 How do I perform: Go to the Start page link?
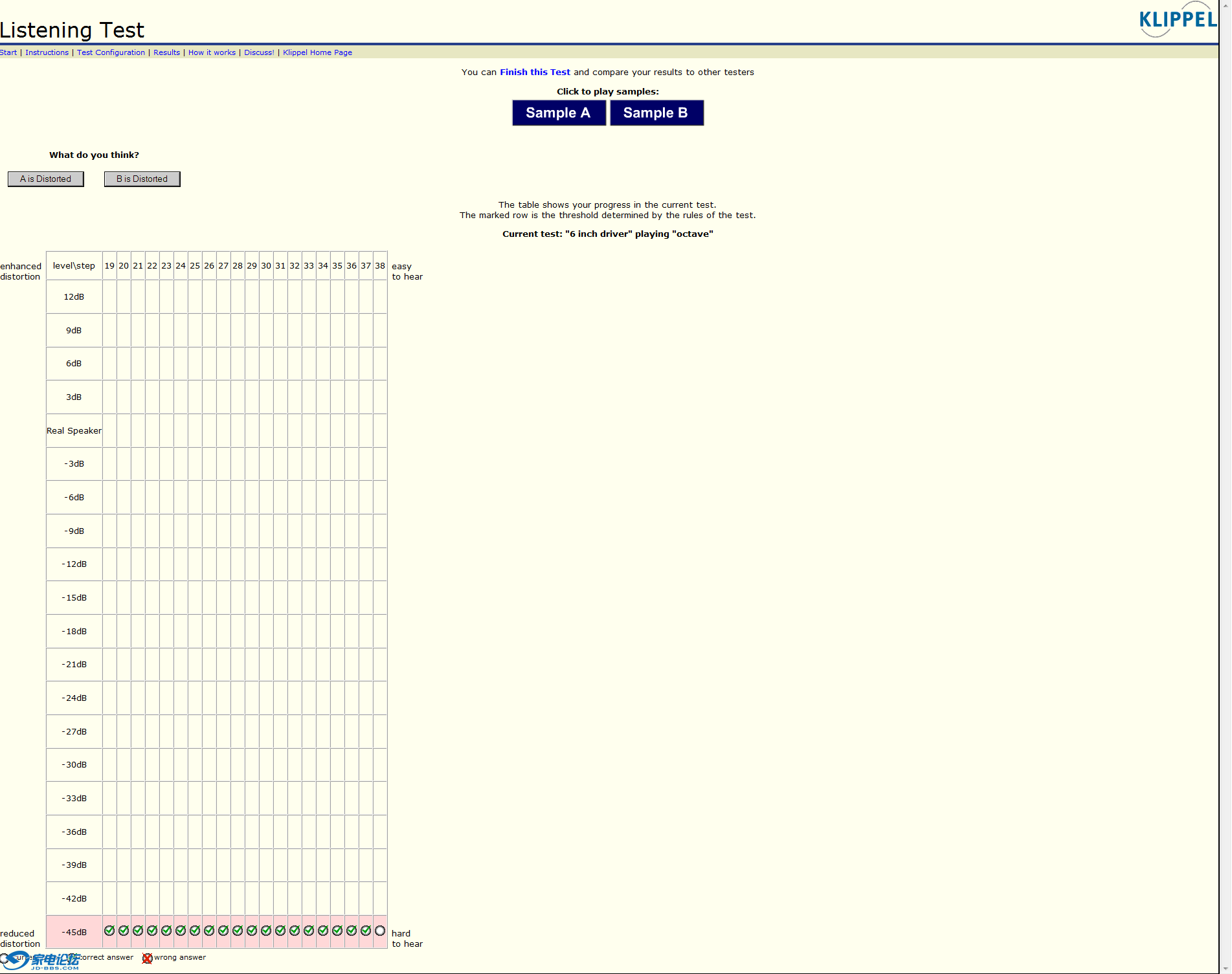click(x=8, y=52)
